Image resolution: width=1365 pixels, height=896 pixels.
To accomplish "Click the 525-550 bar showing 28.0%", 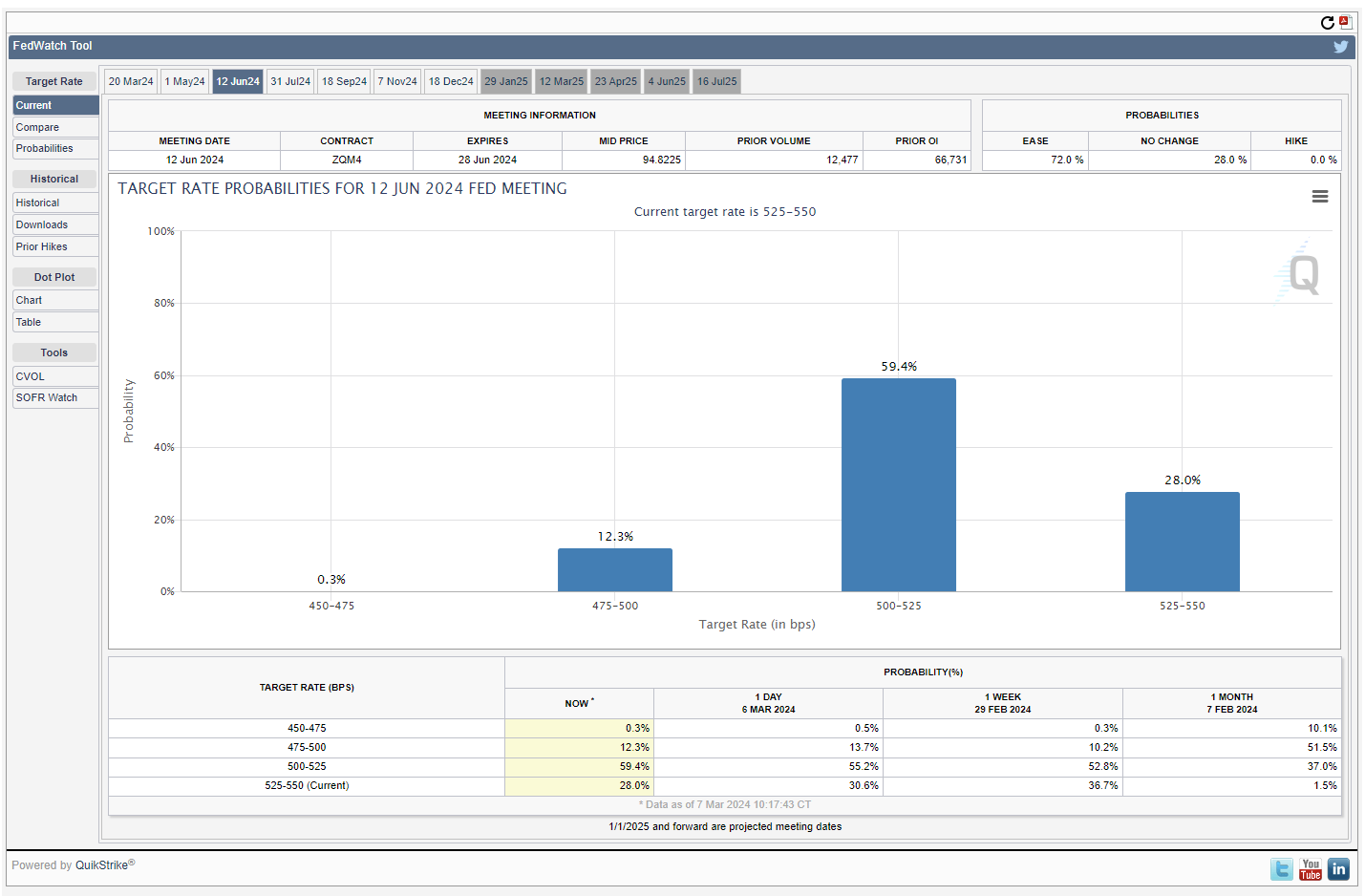I will (x=1182, y=542).
